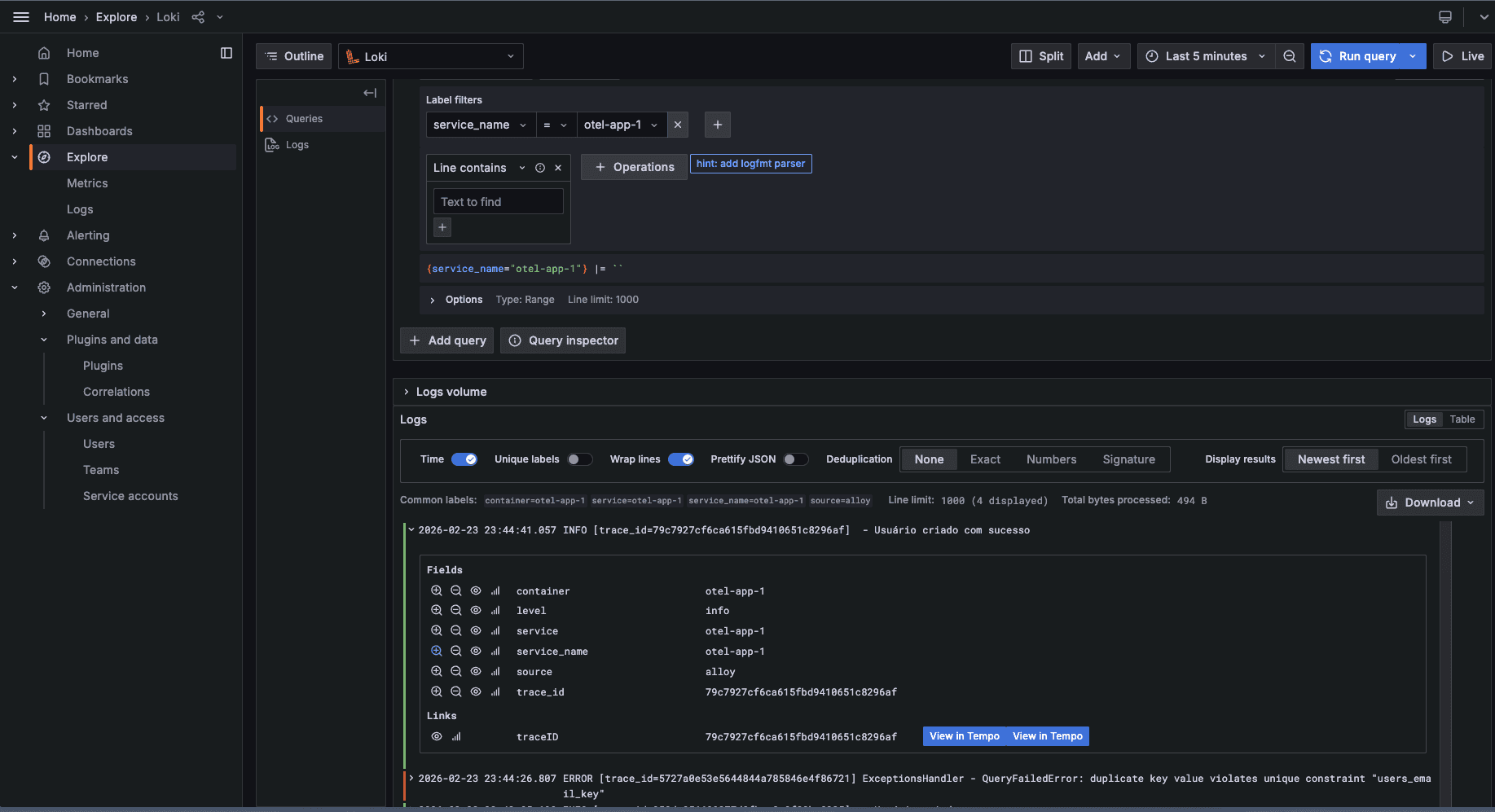The image size is (1495, 812).
Task: Open the Loki data source dropdown
Action: [x=430, y=55]
